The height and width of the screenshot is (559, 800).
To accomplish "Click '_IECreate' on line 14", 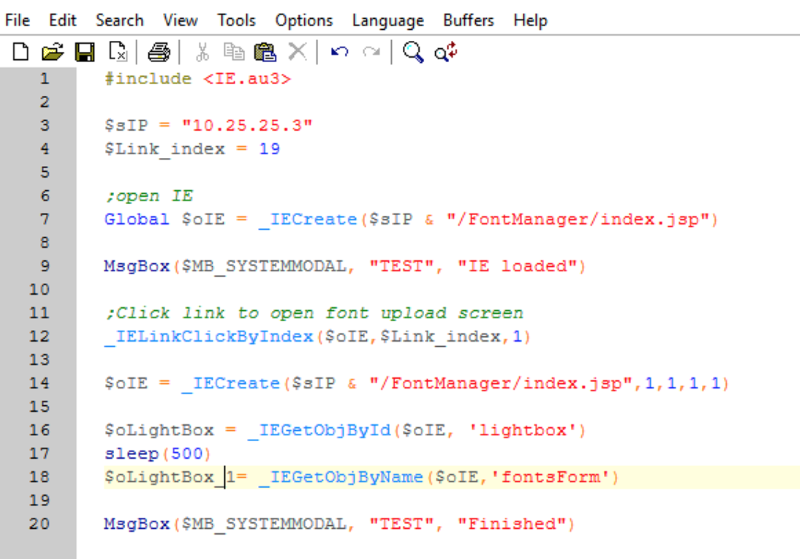I will [231, 384].
